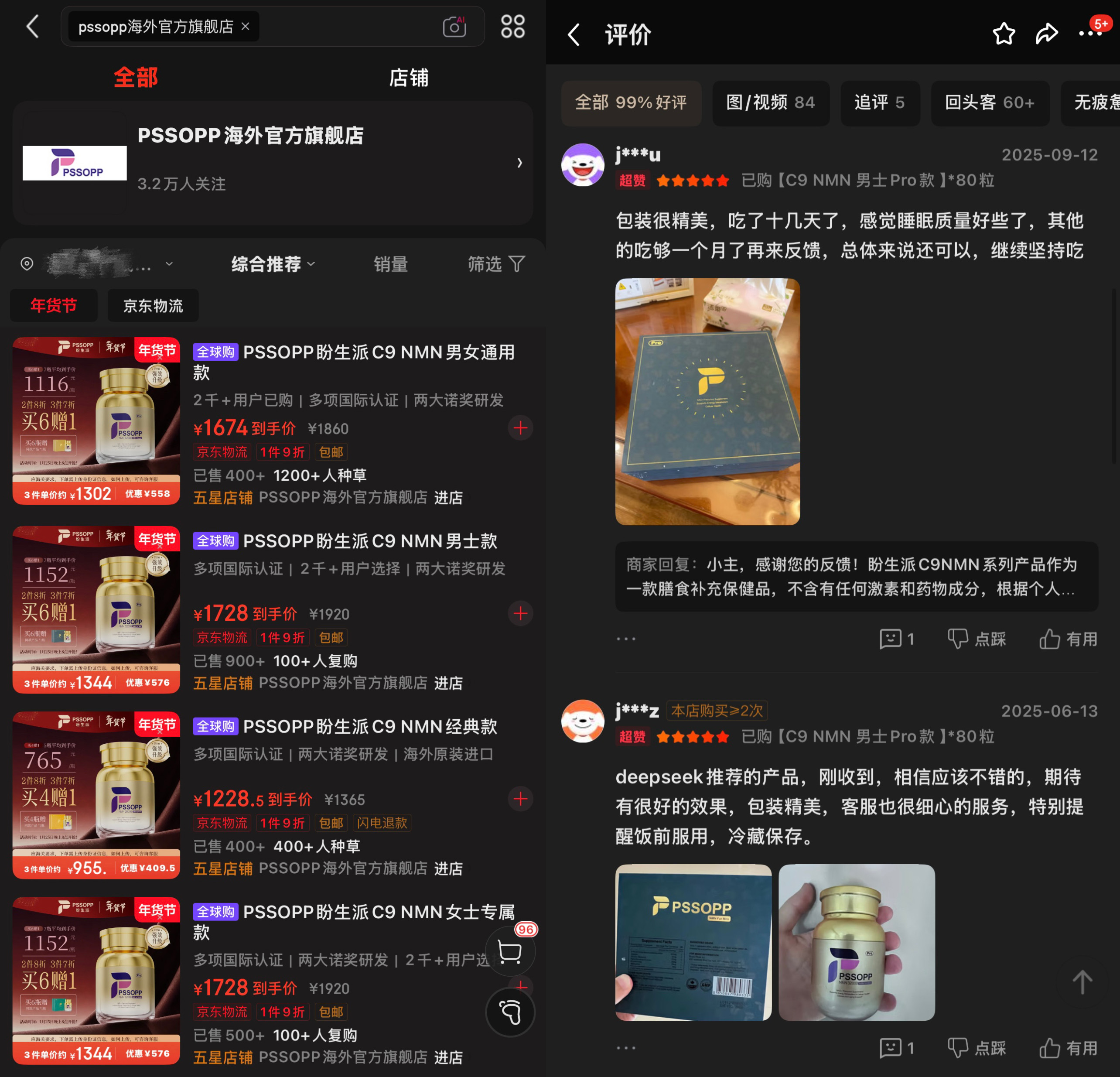
Task: Open the funnel filter (筛选) icon
Action: (x=517, y=263)
